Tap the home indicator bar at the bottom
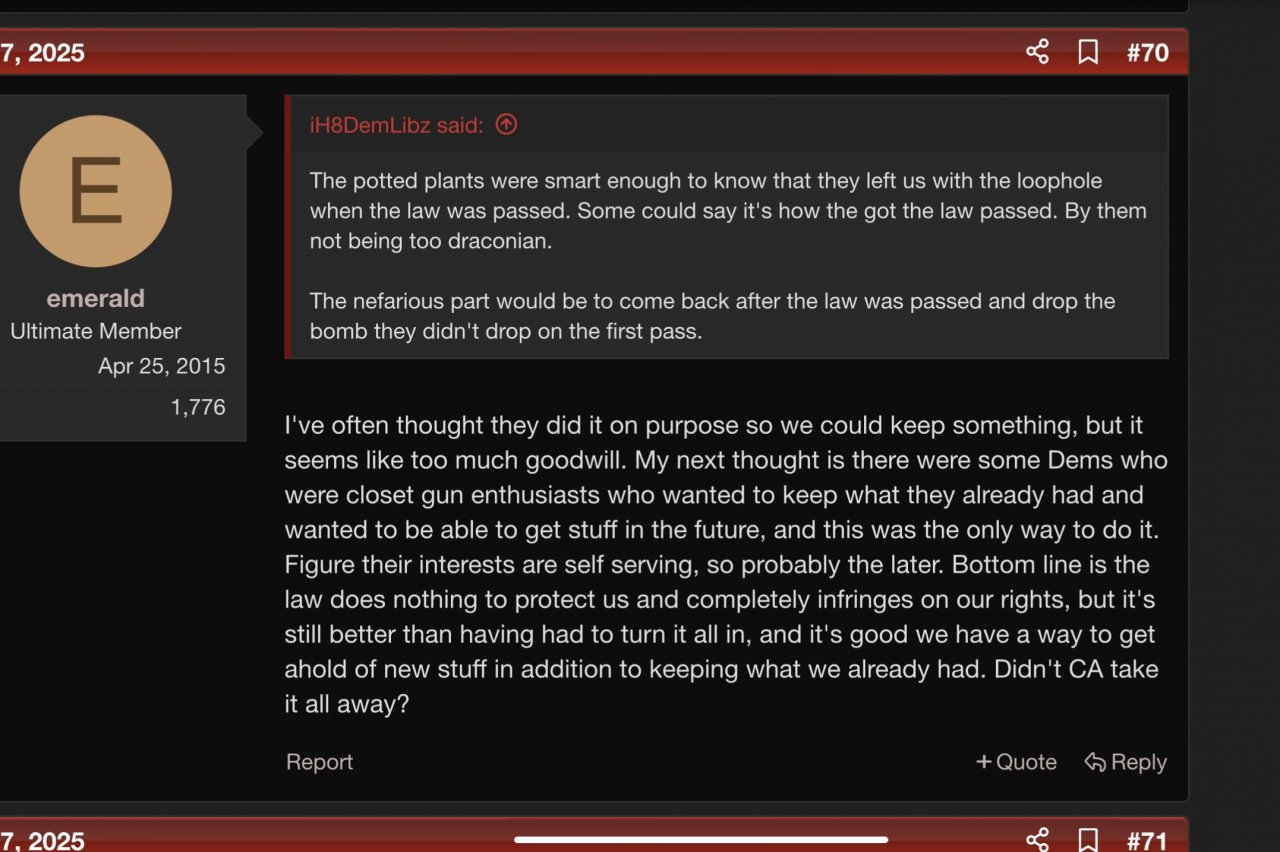 (x=701, y=839)
